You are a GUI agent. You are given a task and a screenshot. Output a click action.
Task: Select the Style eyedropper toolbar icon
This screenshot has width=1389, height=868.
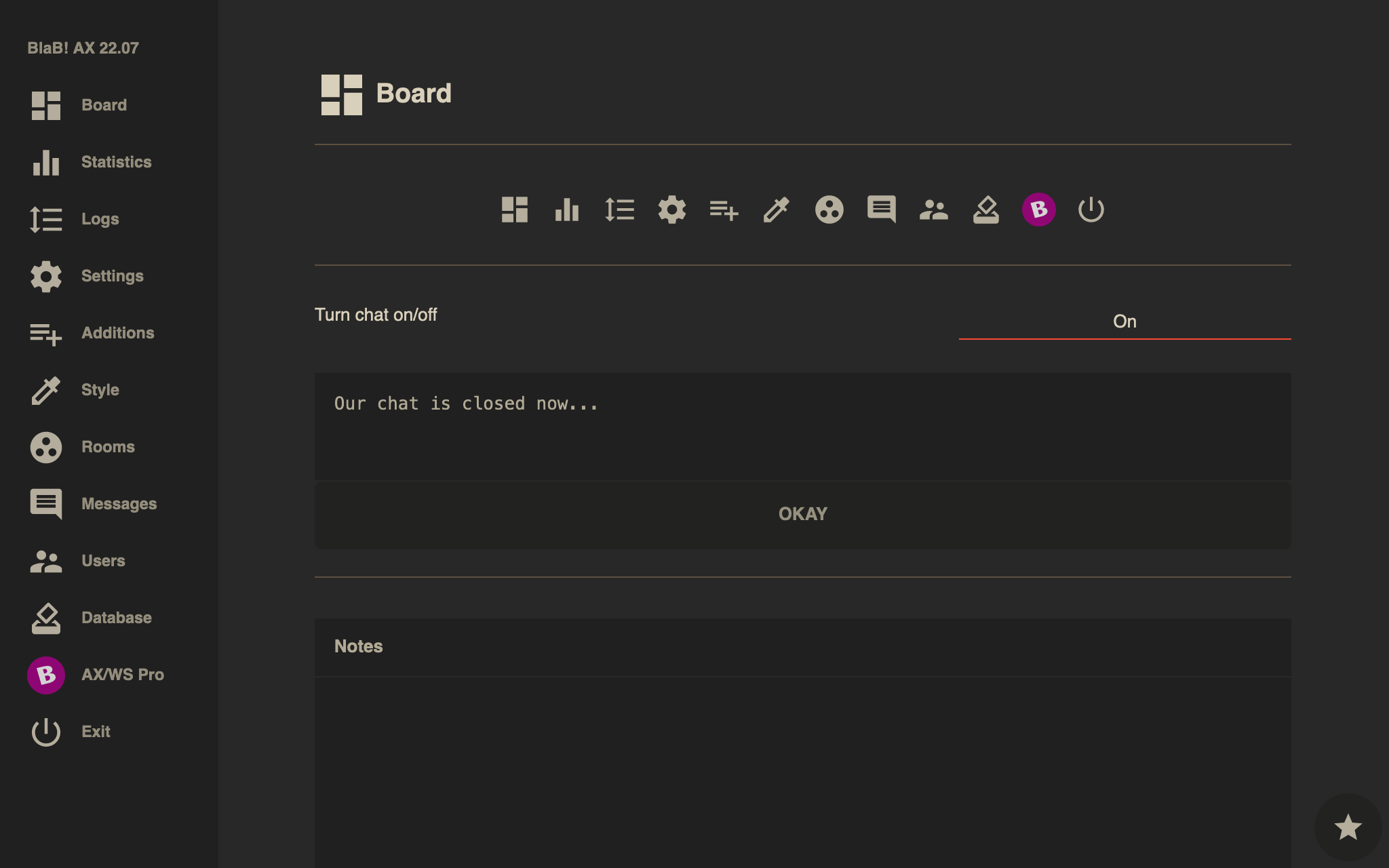(x=776, y=210)
